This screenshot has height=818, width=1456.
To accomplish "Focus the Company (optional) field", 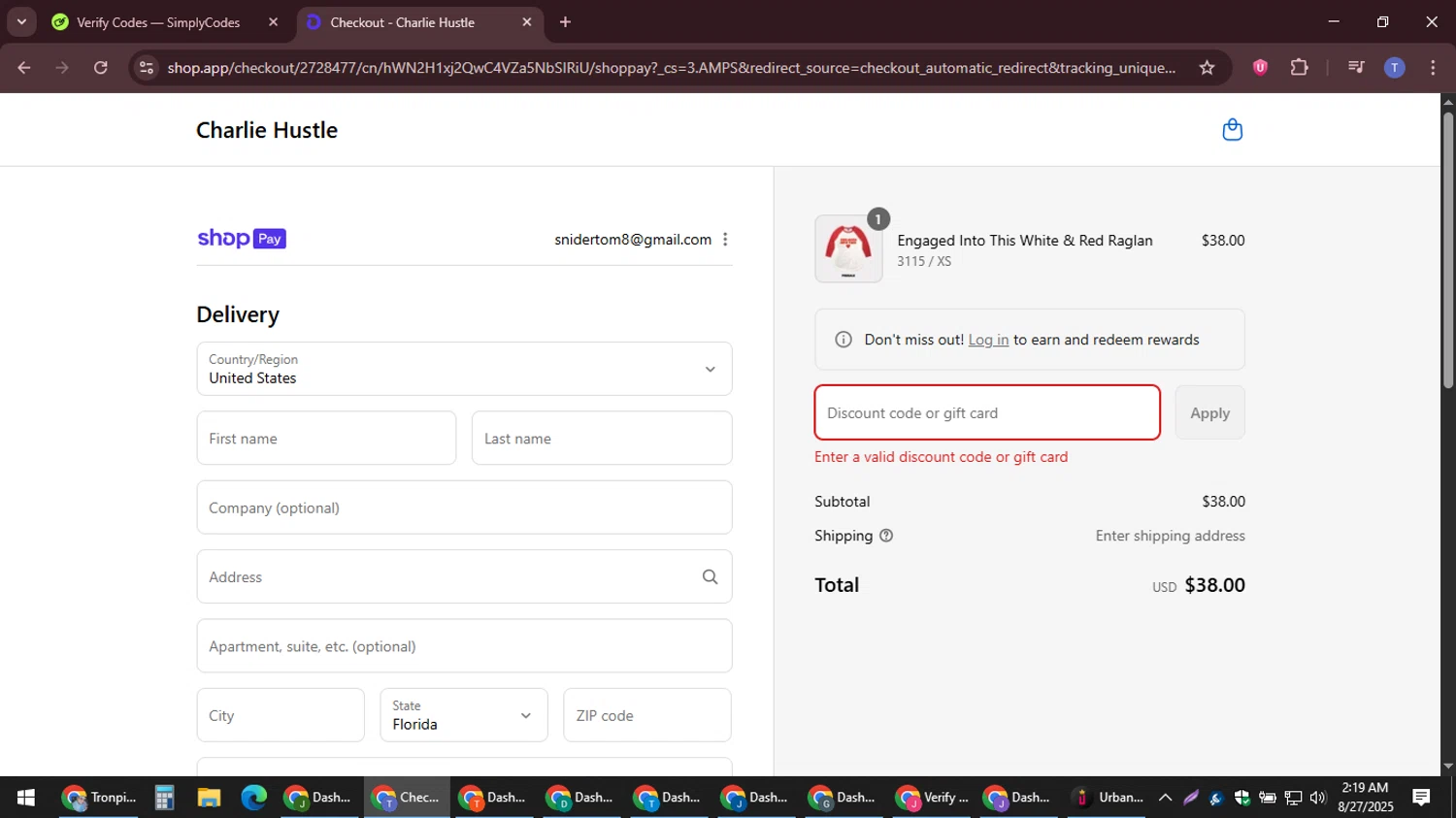I will pyautogui.click(x=464, y=507).
